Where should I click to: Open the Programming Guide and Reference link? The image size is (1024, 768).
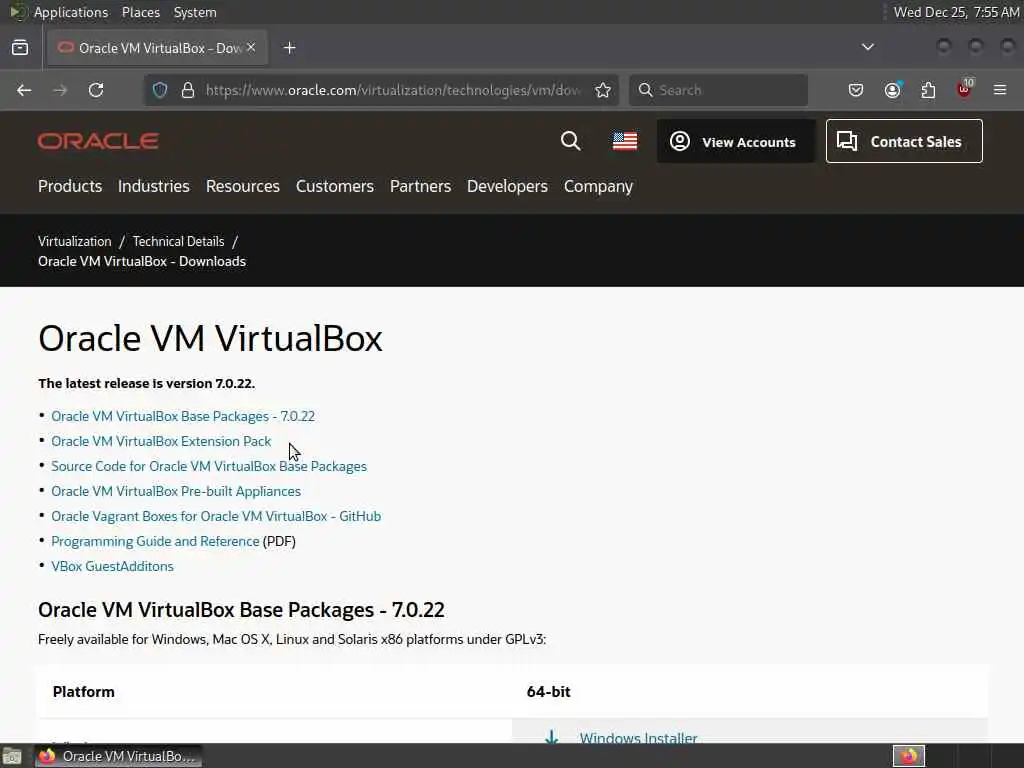point(155,541)
